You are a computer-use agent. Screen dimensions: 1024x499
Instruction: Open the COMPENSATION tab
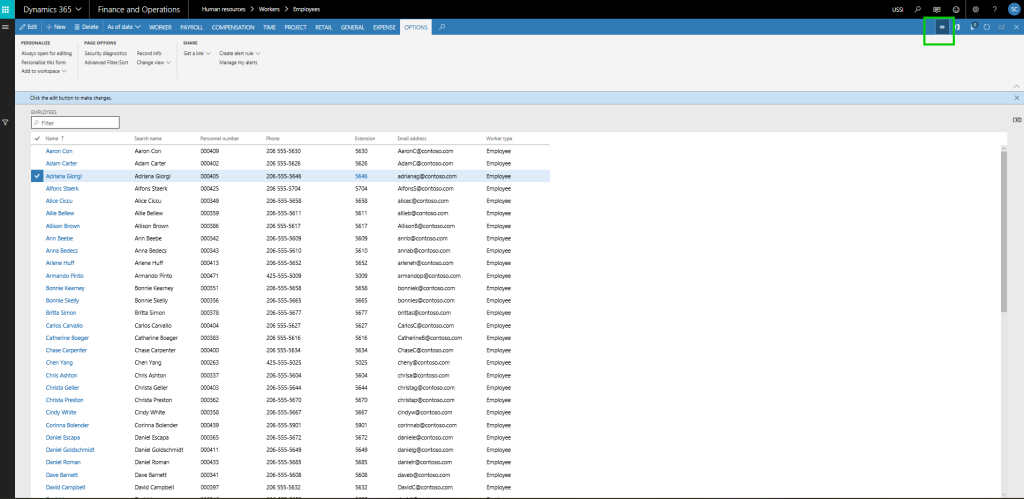pyautogui.click(x=233, y=27)
